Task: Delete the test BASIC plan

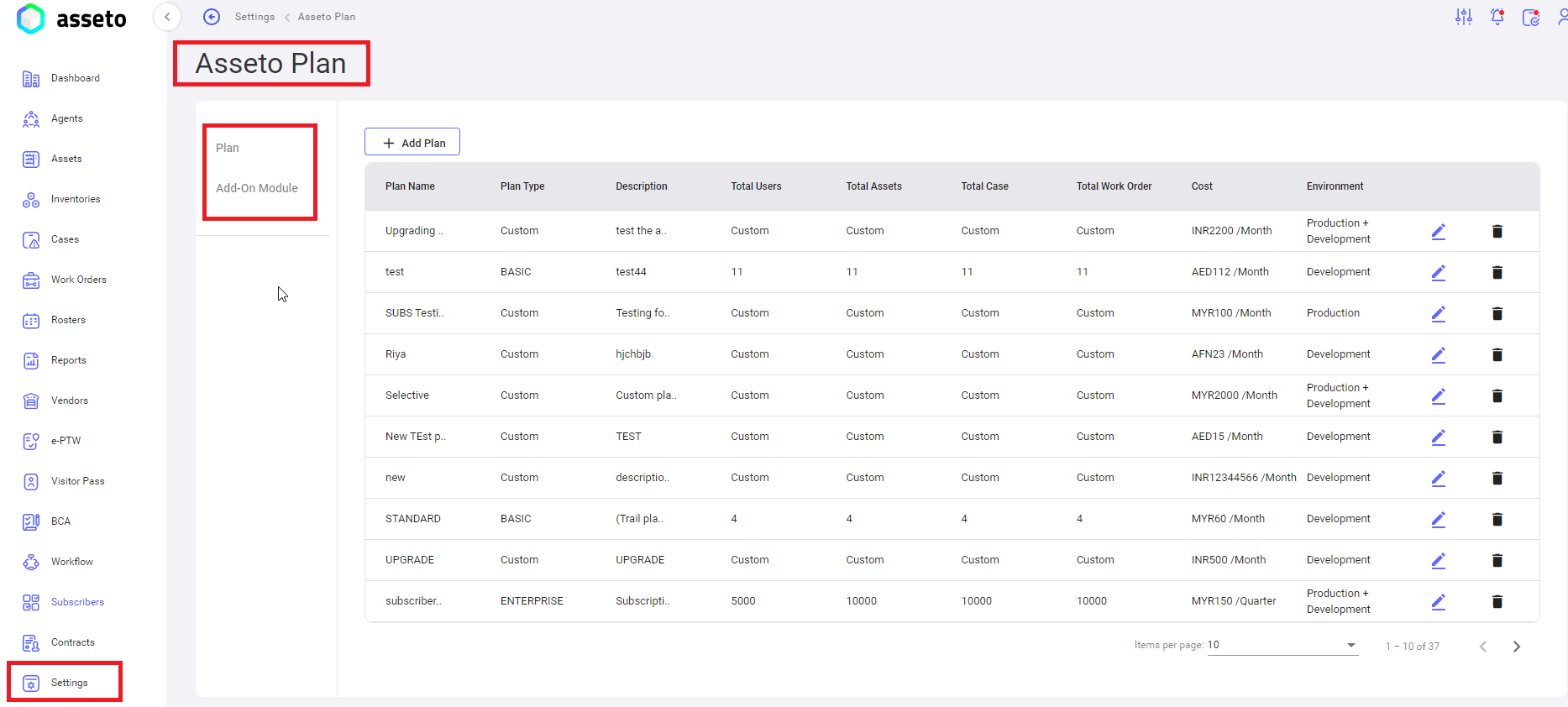Action: pyautogui.click(x=1497, y=272)
